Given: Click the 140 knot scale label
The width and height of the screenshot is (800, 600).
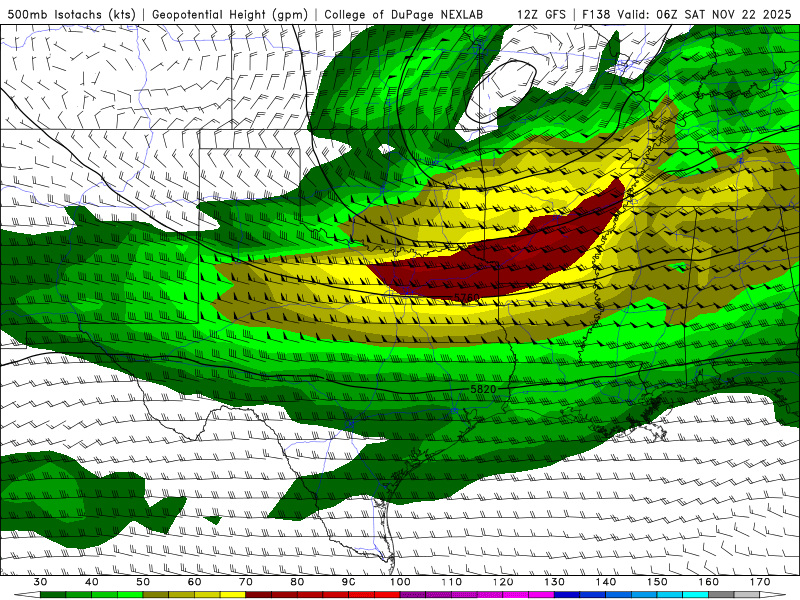Looking at the screenshot, I should click(x=606, y=582).
